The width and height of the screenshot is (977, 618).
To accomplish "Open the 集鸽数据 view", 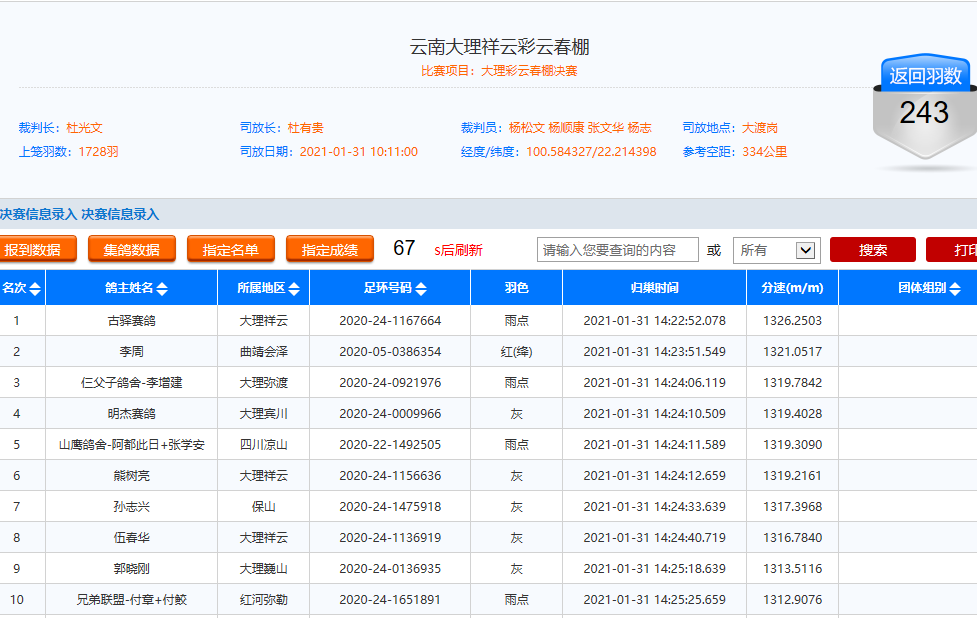I will (x=131, y=250).
